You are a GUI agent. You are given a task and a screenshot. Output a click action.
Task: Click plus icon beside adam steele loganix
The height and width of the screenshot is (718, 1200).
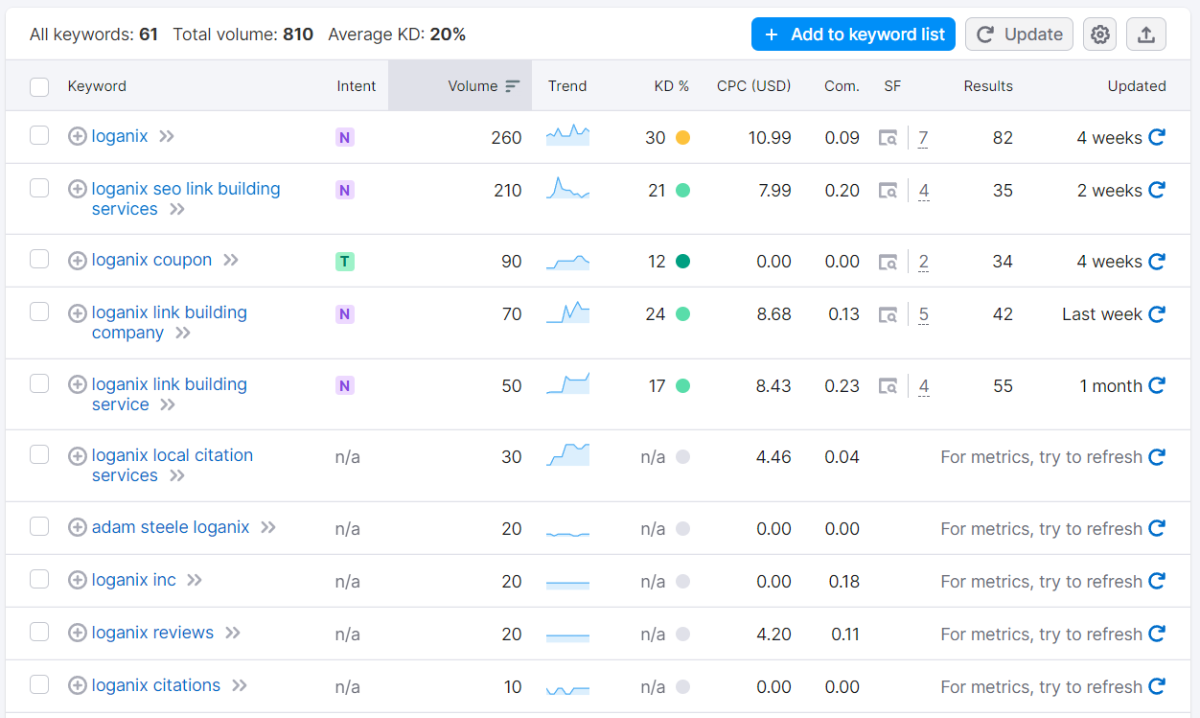(x=77, y=527)
